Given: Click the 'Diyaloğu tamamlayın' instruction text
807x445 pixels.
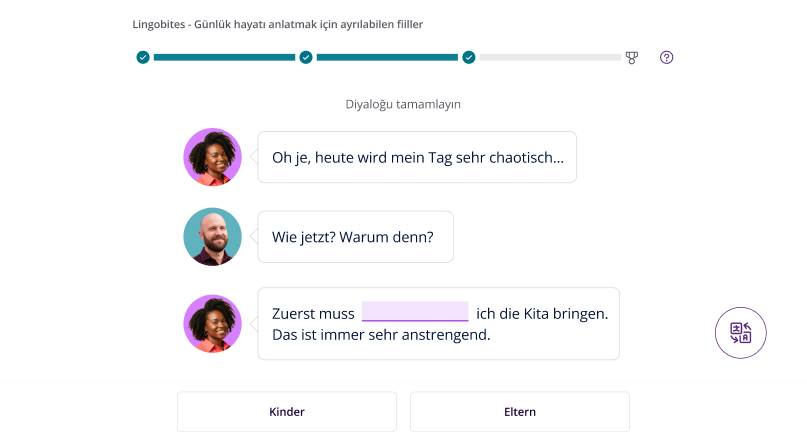Looking at the screenshot, I should click(403, 104).
